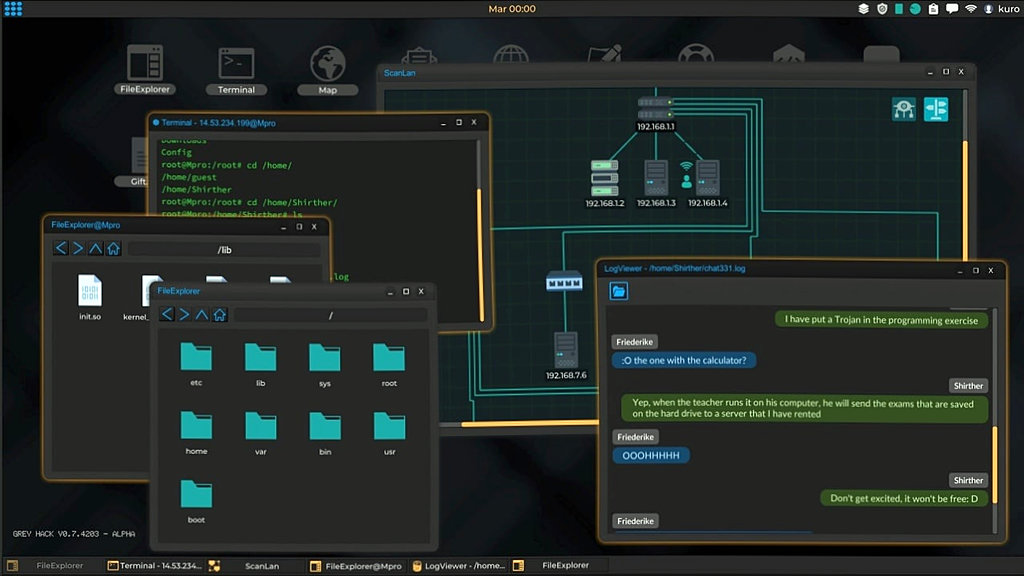This screenshot has height=576, width=1024.
Task: Open the shield security tray icon
Action: pyautogui.click(x=882, y=8)
